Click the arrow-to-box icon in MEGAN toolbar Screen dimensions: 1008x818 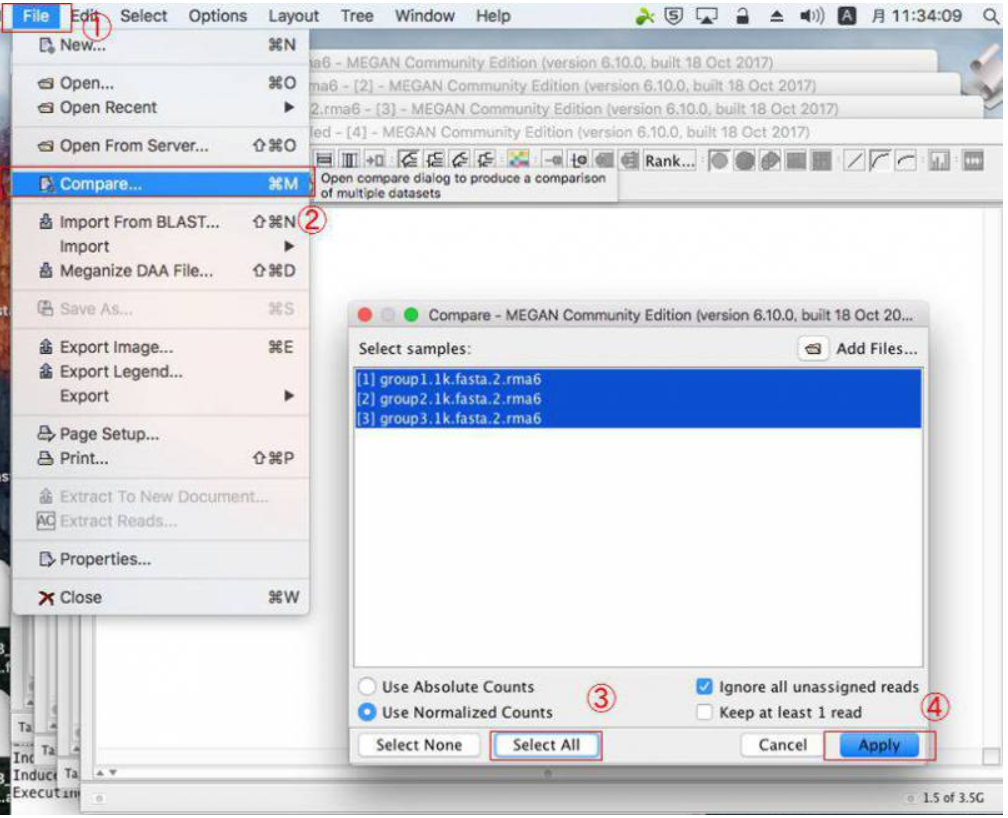point(374,160)
